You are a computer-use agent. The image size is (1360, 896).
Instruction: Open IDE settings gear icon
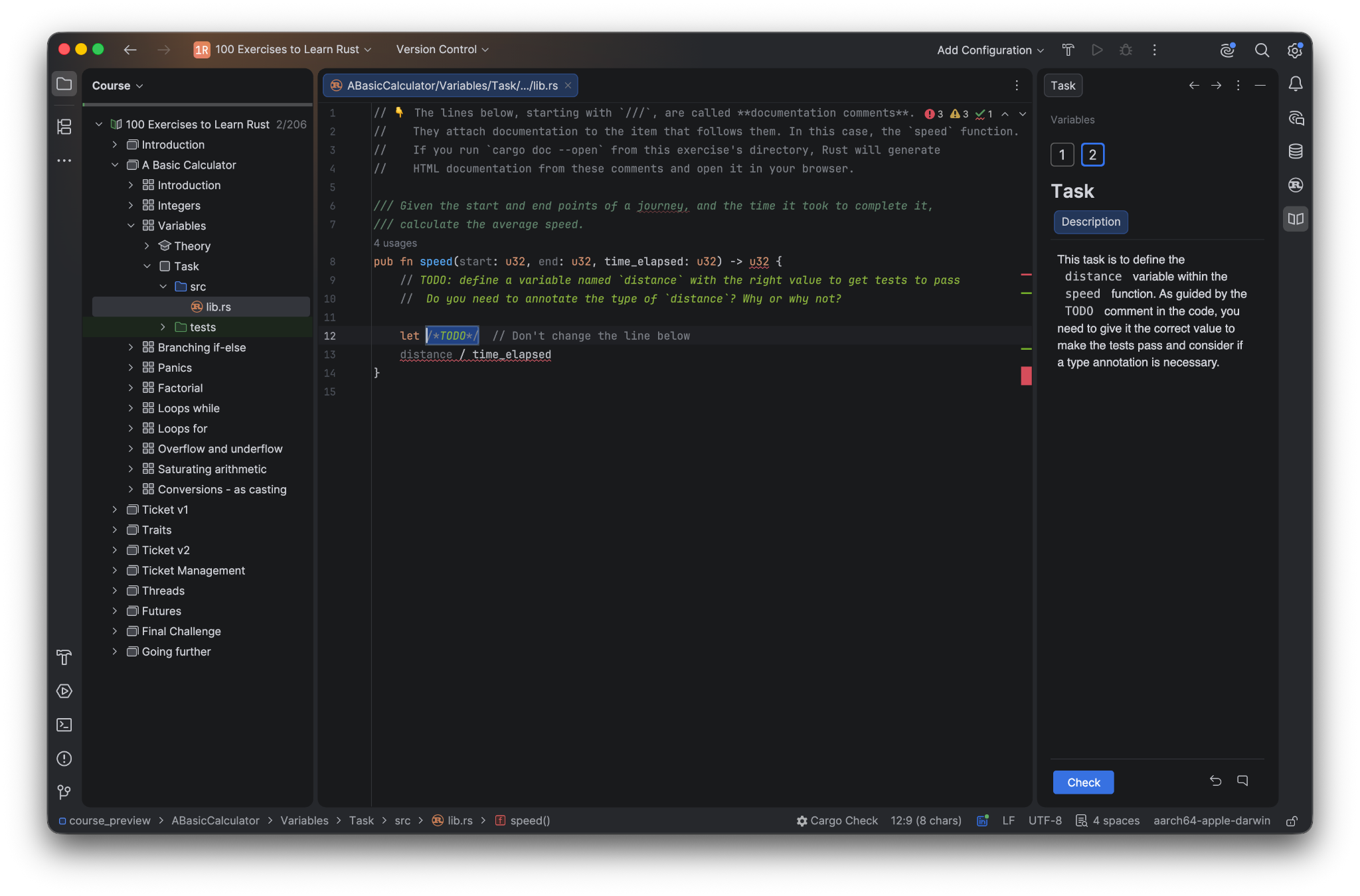coord(1295,50)
